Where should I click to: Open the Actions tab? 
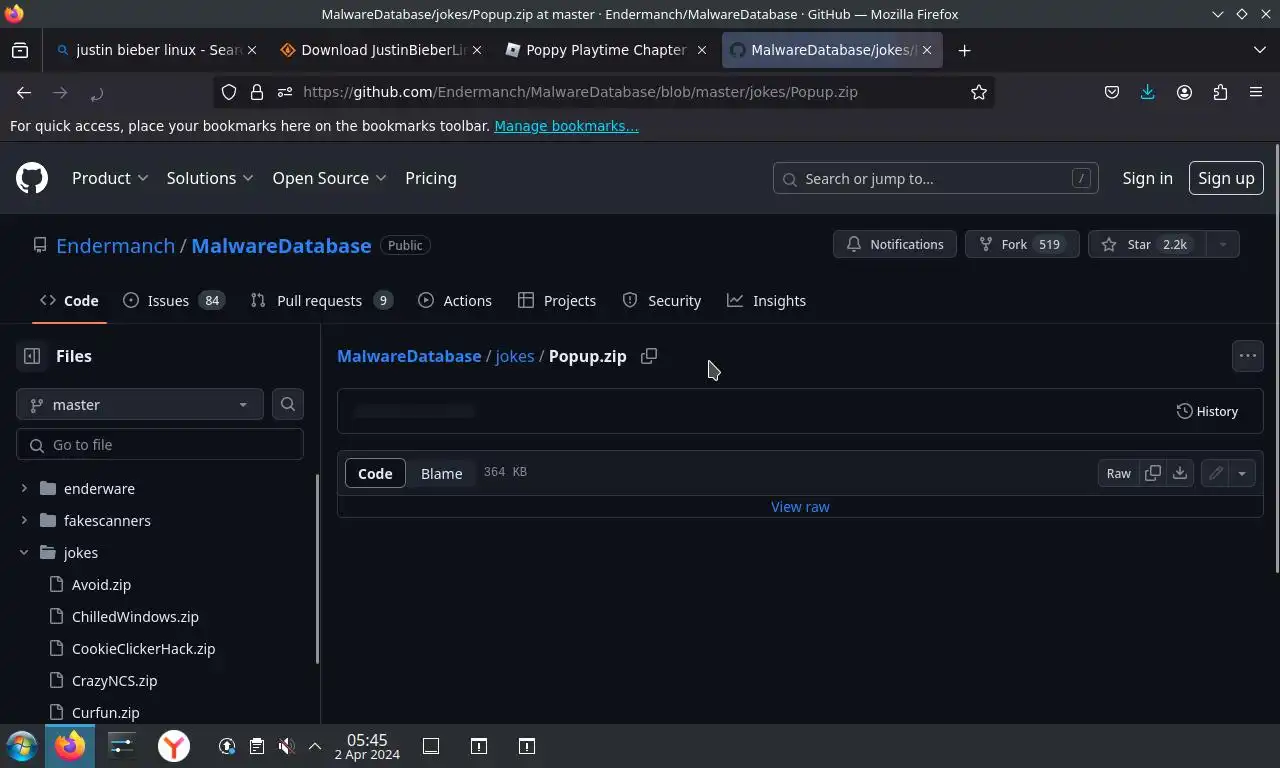455,301
